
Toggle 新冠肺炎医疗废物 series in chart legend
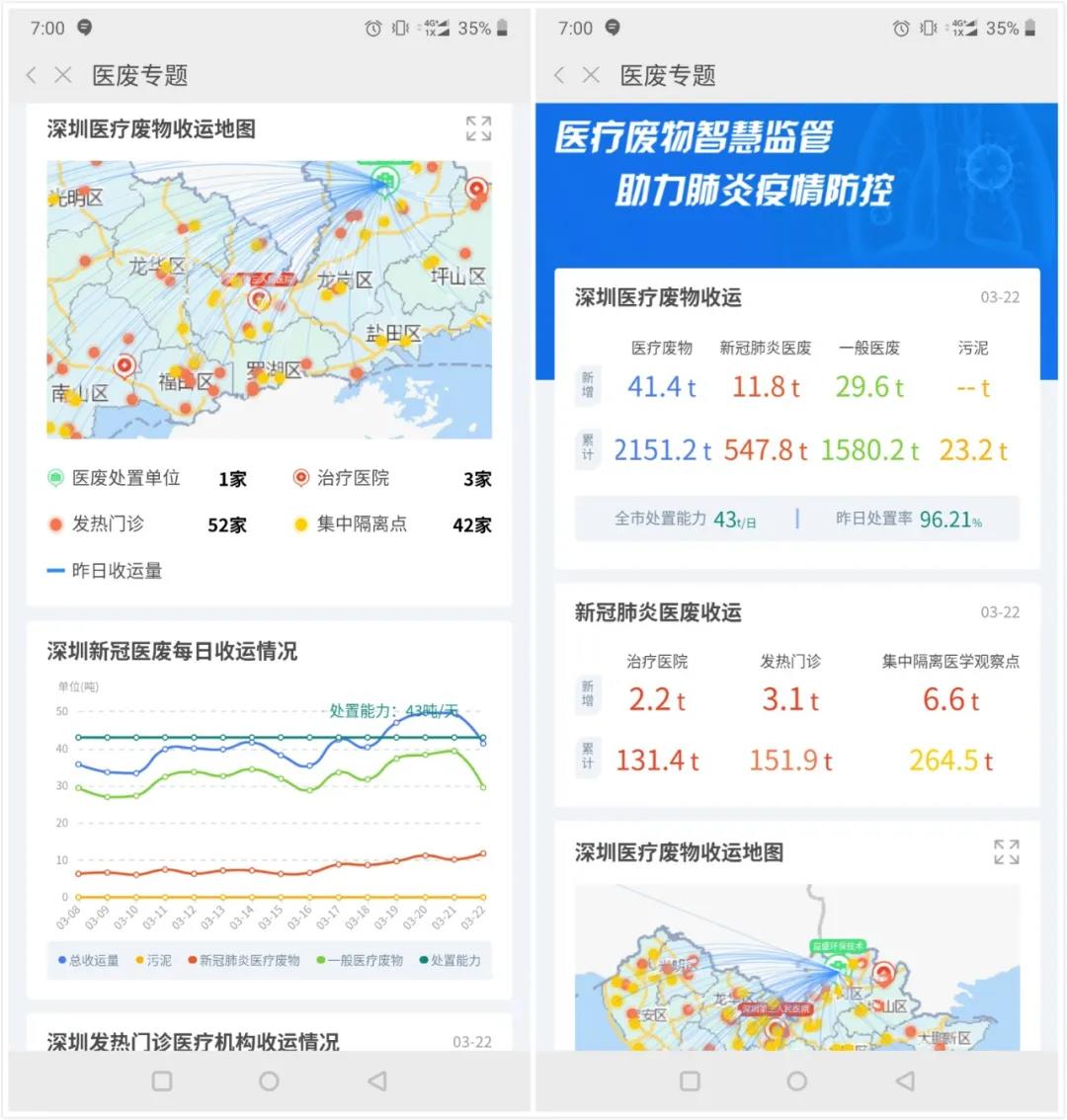pos(244,960)
